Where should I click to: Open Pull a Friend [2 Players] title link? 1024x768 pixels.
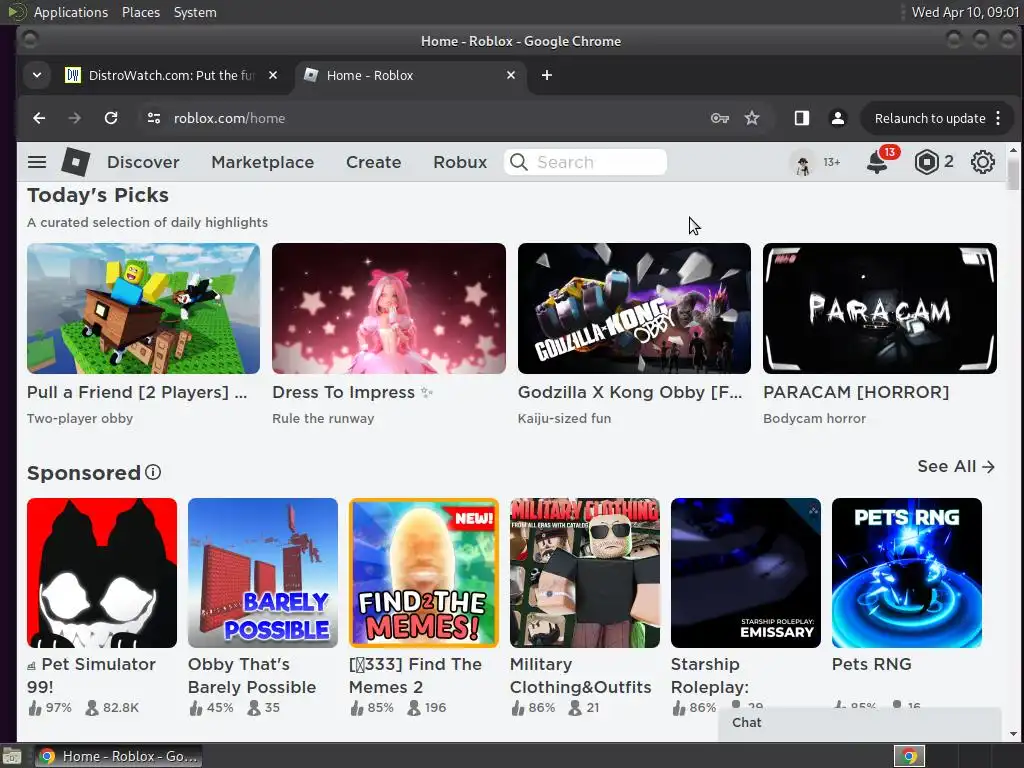(137, 392)
